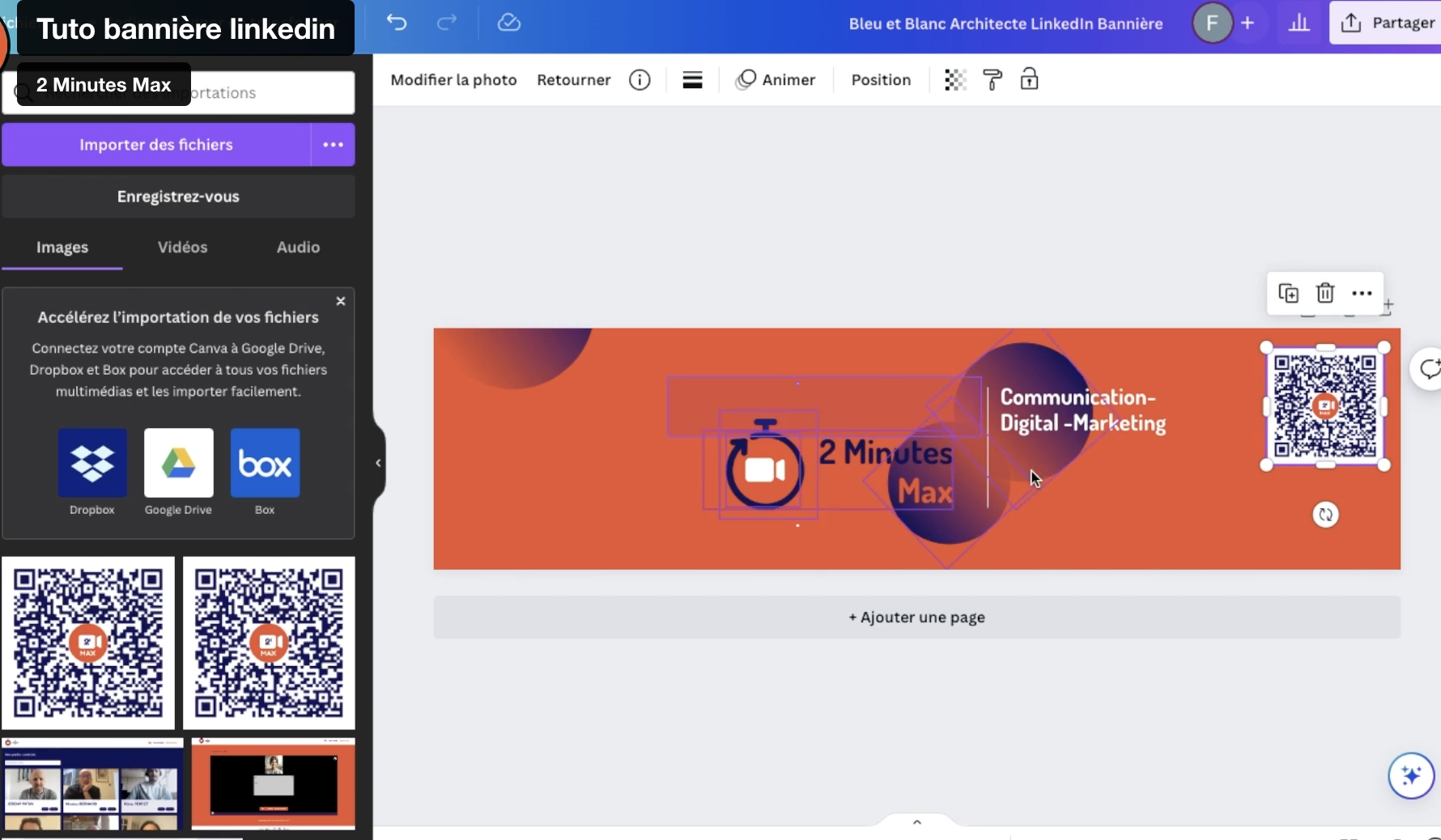The height and width of the screenshot is (840, 1441).
Task: Open the three-dot menu above canvas
Action: click(1362, 293)
